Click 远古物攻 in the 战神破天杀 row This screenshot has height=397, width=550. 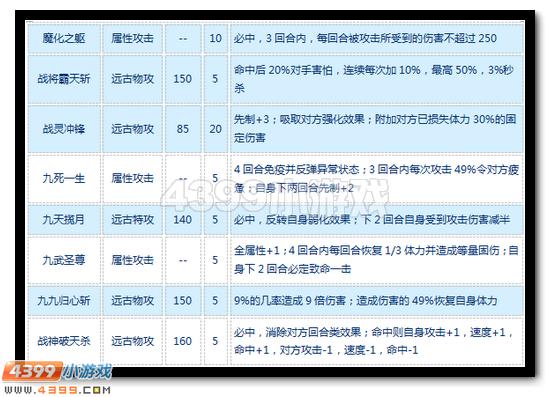[x=133, y=341]
